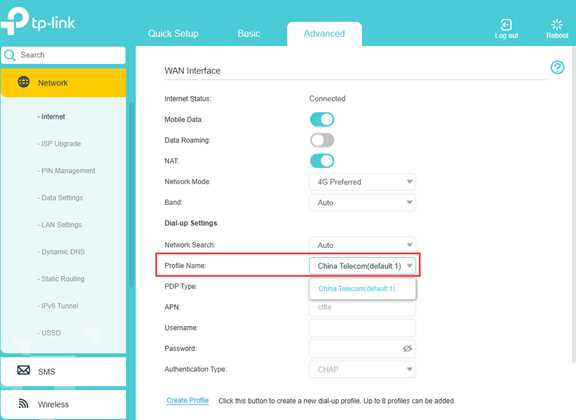Open the Band dropdown

pyautogui.click(x=363, y=202)
